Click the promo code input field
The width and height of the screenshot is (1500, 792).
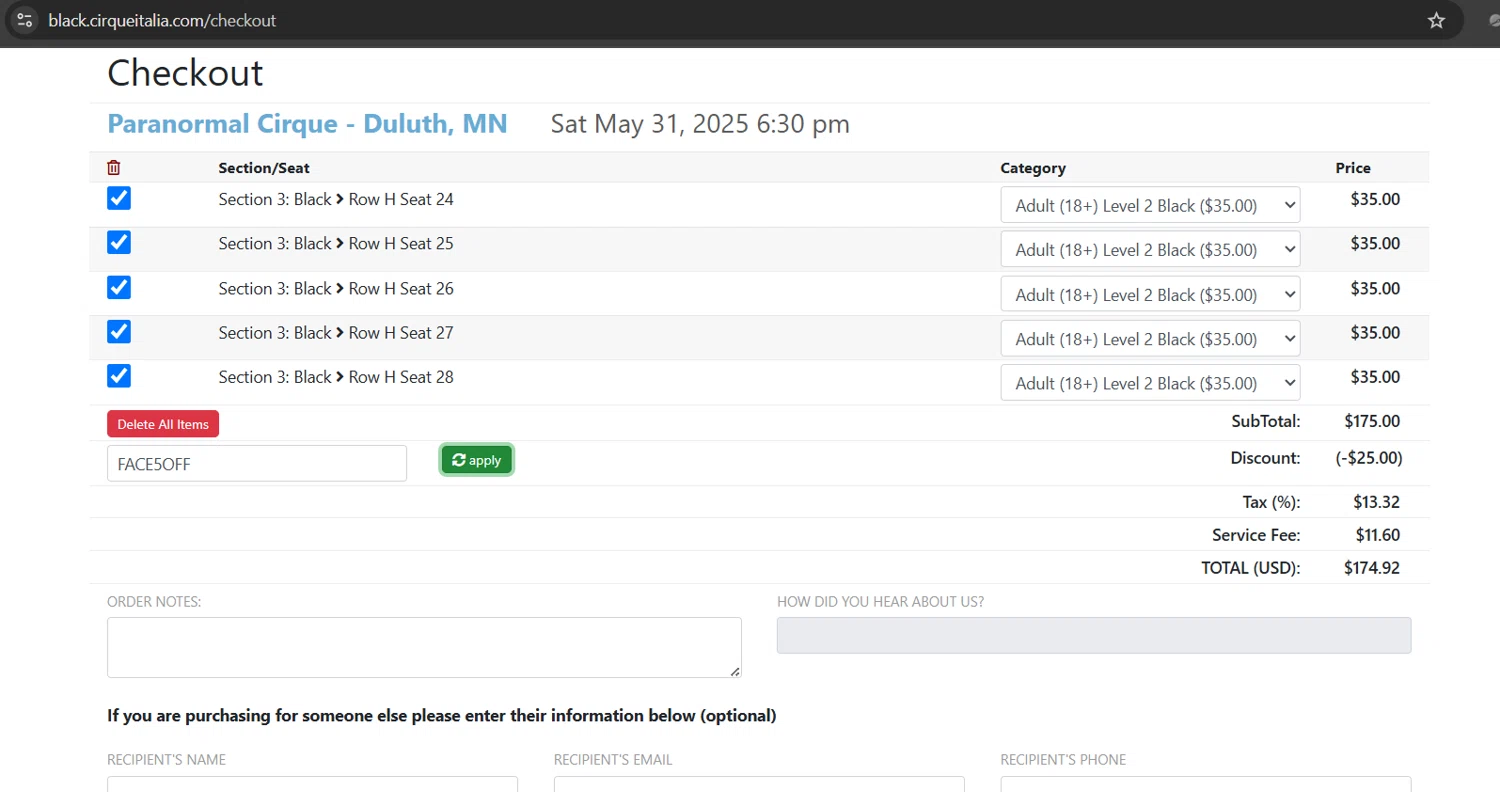[x=256, y=464]
